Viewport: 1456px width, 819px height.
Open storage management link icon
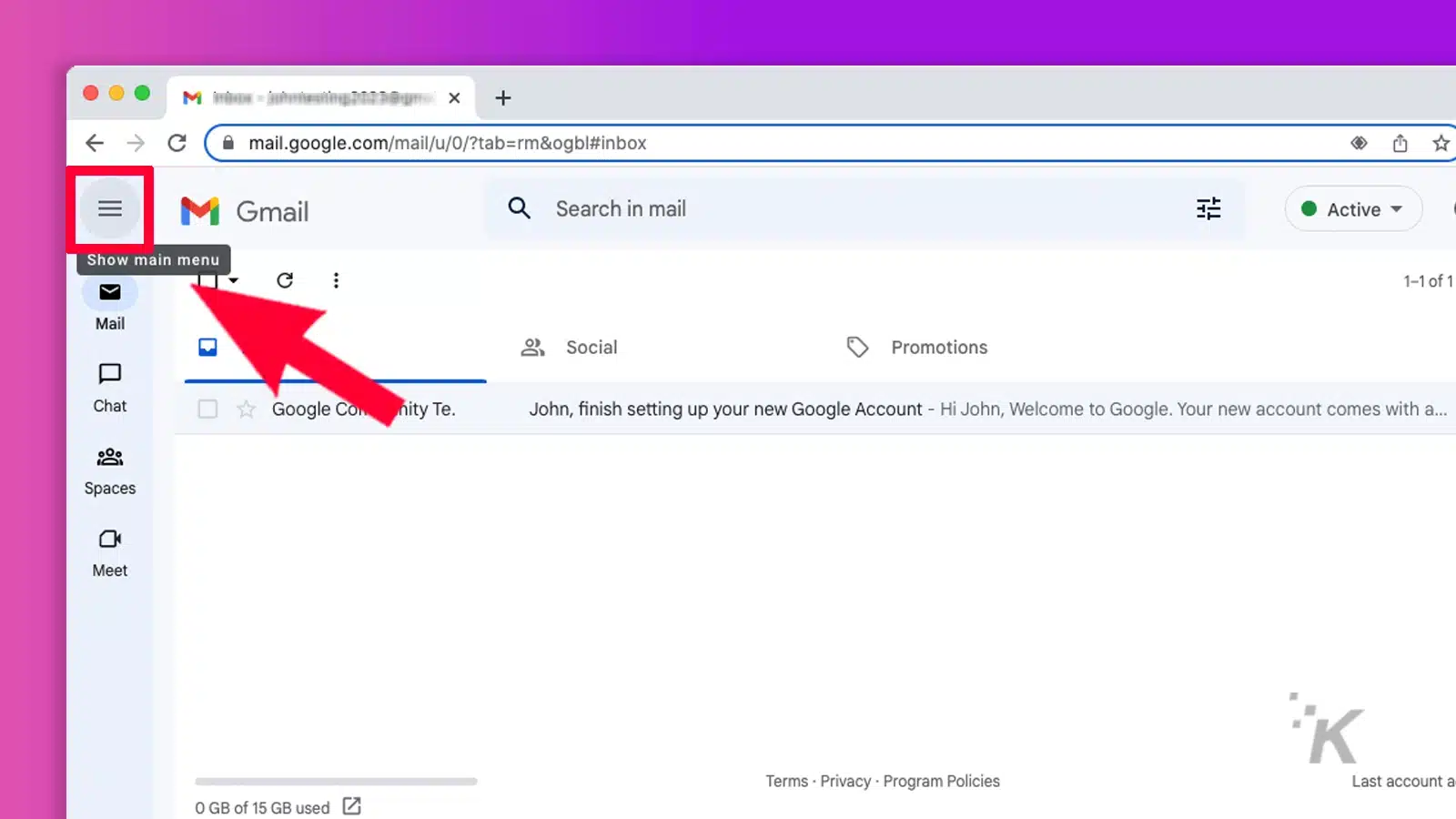click(x=351, y=806)
